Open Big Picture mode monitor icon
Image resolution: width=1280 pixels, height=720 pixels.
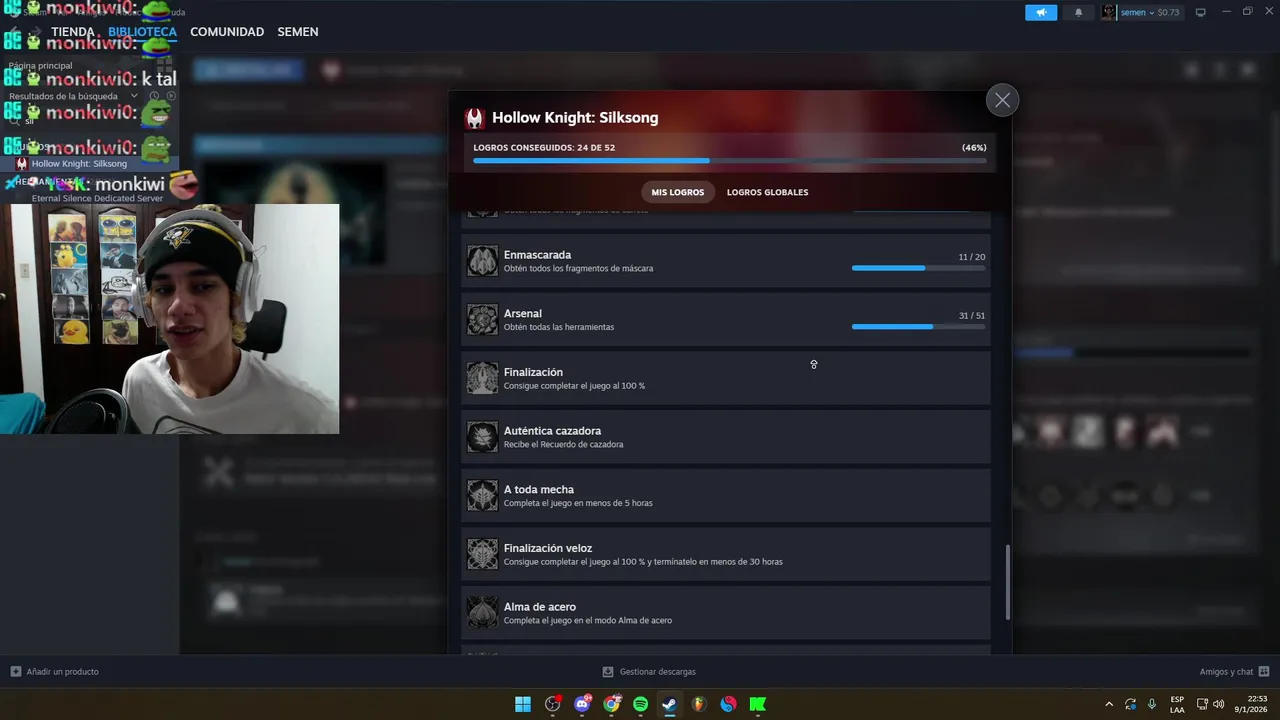coord(1200,12)
